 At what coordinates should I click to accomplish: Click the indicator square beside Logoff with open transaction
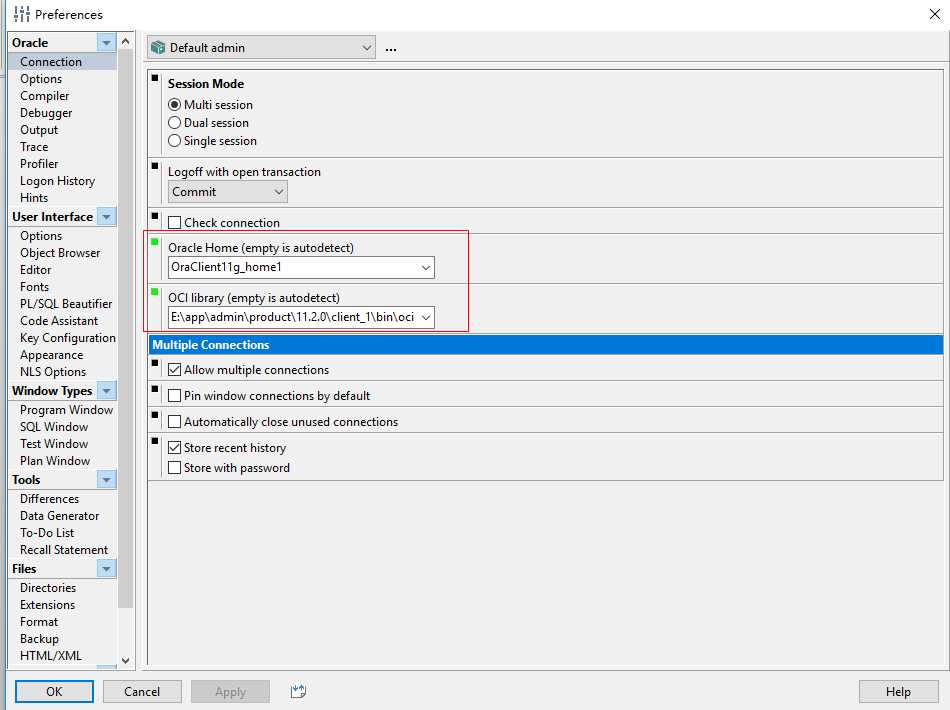[154, 166]
